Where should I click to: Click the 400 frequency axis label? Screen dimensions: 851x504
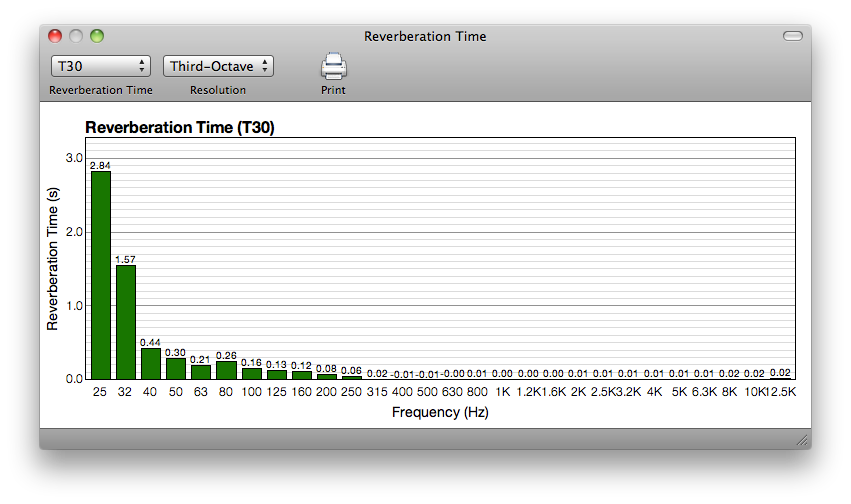pyautogui.click(x=402, y=392)
